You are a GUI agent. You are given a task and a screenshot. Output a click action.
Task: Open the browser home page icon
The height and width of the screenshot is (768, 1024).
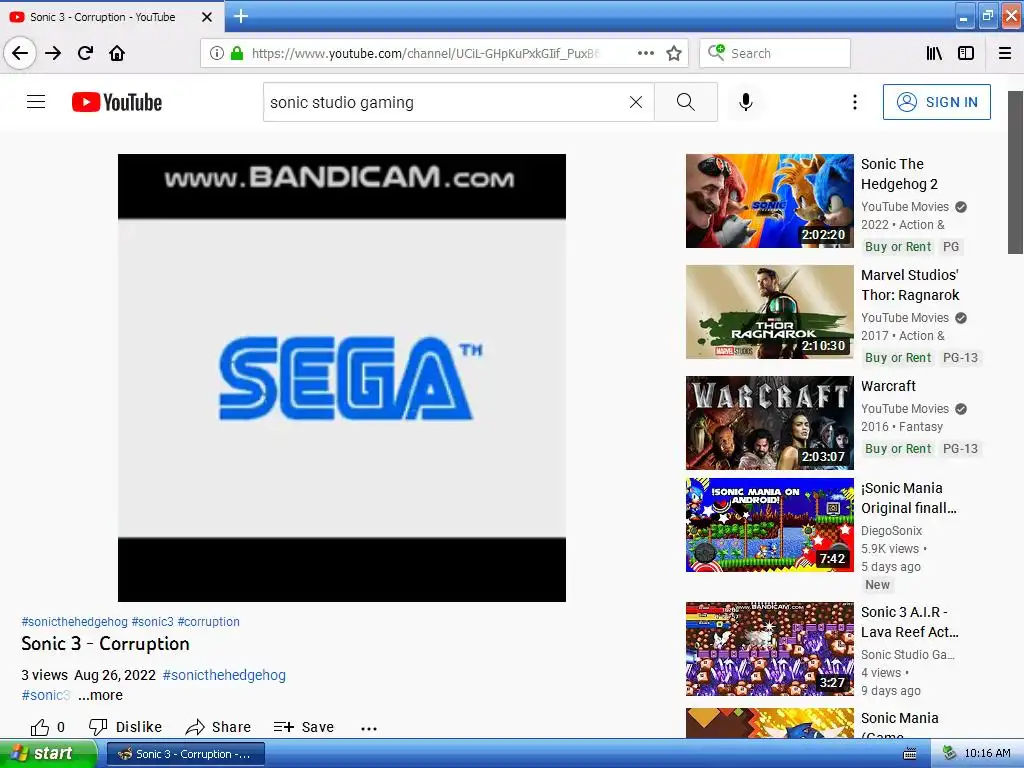[x=117, y=54]
